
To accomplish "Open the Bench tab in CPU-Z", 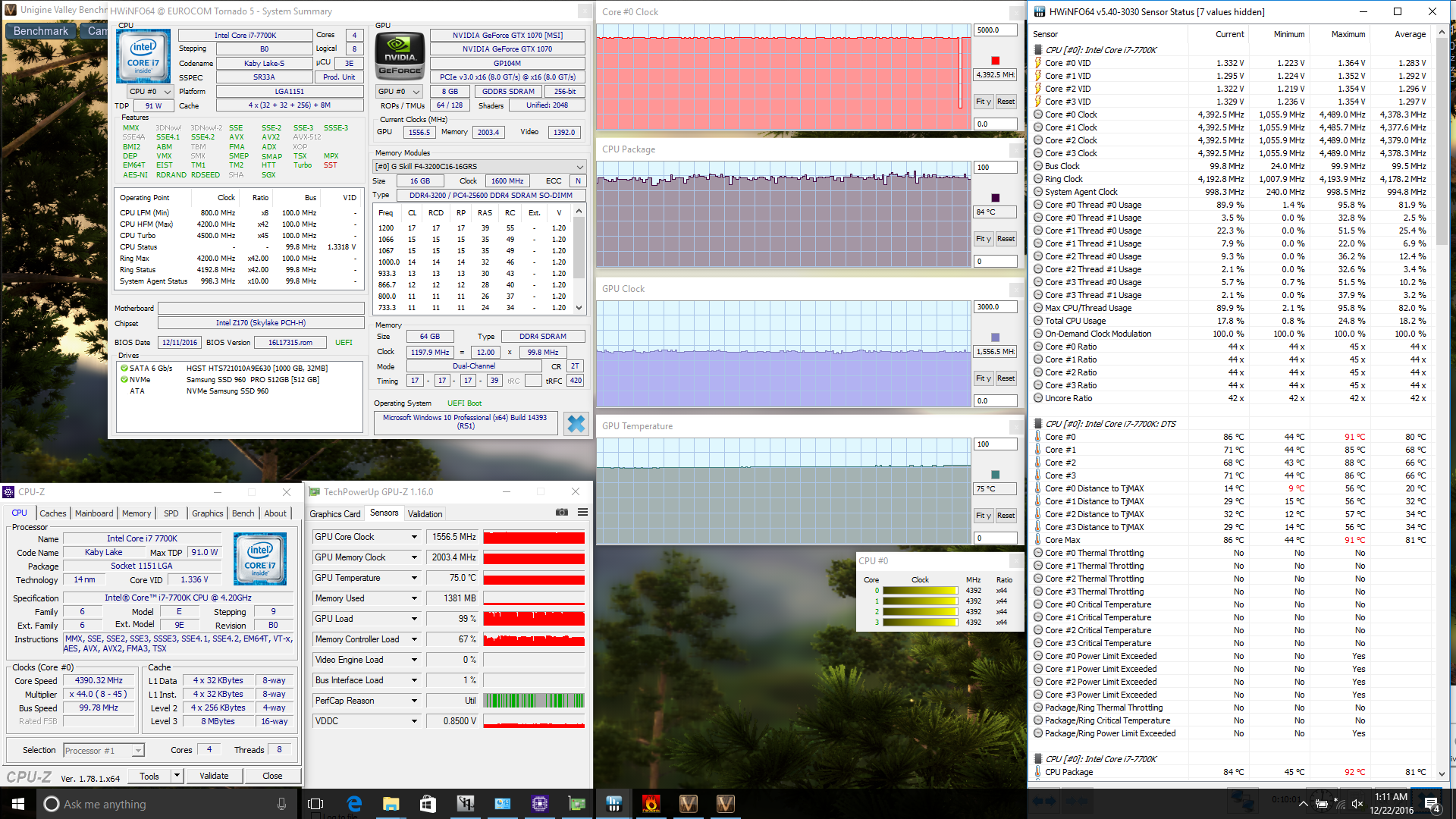I will [243, 513].
